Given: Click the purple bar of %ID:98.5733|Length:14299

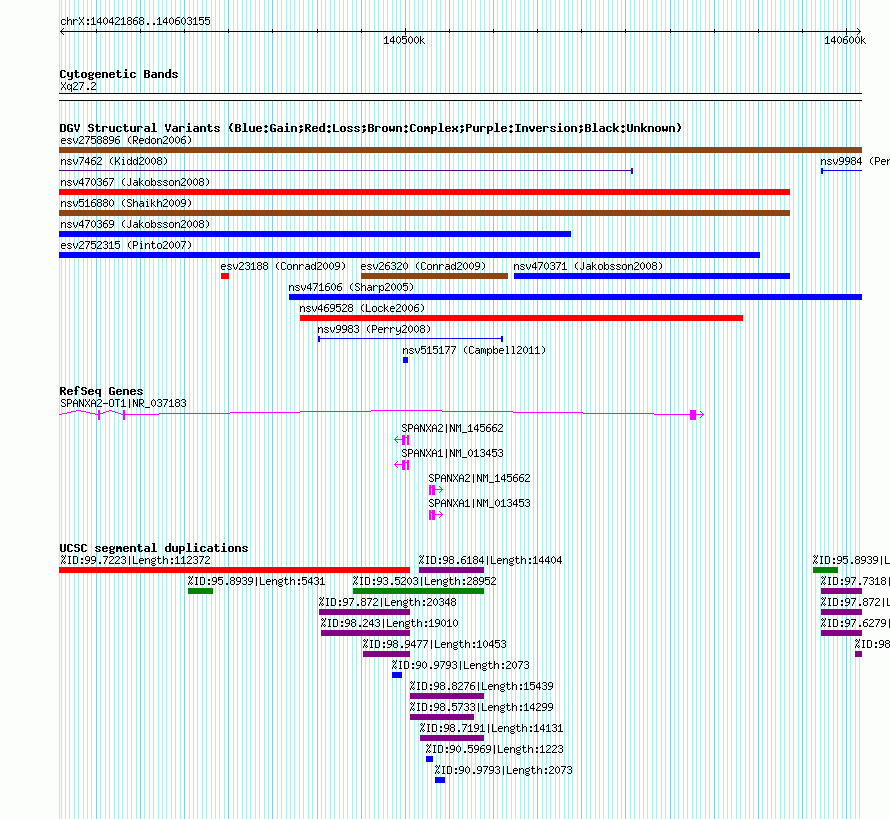Looking at the screenshot, I should tap(442, 717).
